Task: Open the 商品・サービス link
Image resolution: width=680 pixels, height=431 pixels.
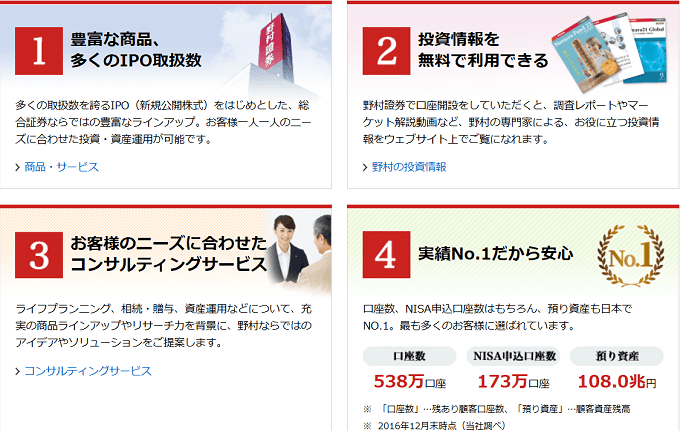Action: click(62, 167)
